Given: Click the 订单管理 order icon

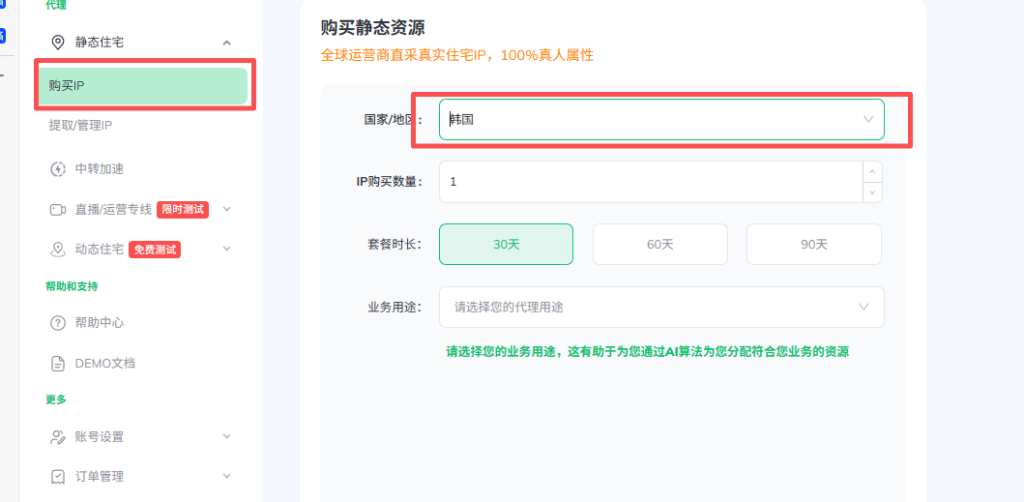Looking at the screenshot, I should 58,476.
